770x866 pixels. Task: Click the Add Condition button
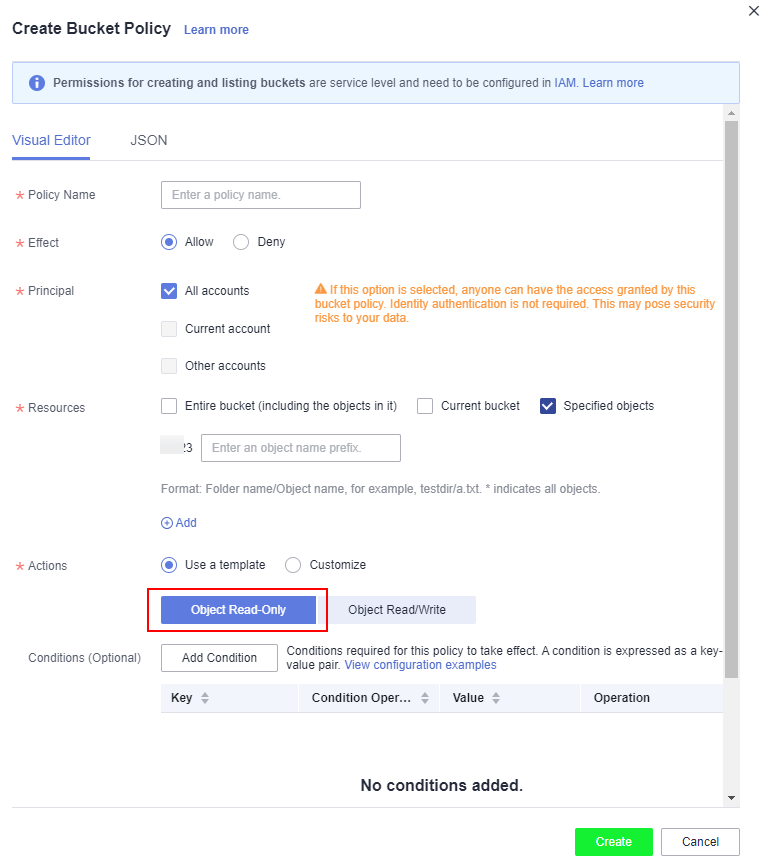tap(219, 658)
